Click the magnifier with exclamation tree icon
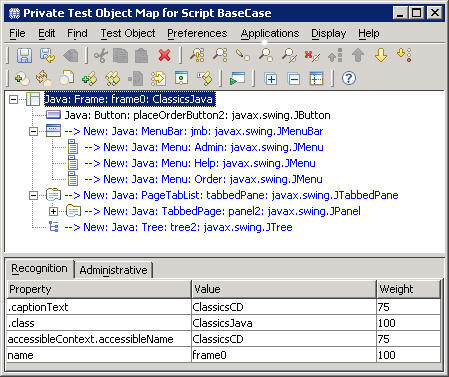Screen dimensions: 449x377 click(x=197, y=55)
